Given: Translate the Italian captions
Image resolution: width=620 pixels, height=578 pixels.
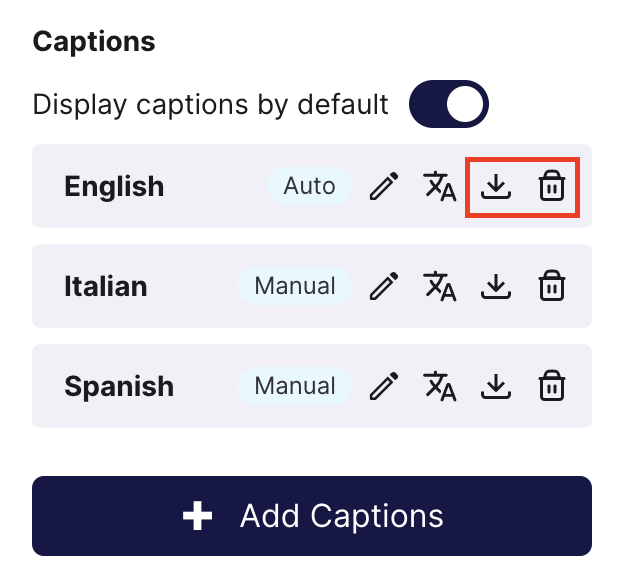Looking at the screenshot, I should (440, 286).
